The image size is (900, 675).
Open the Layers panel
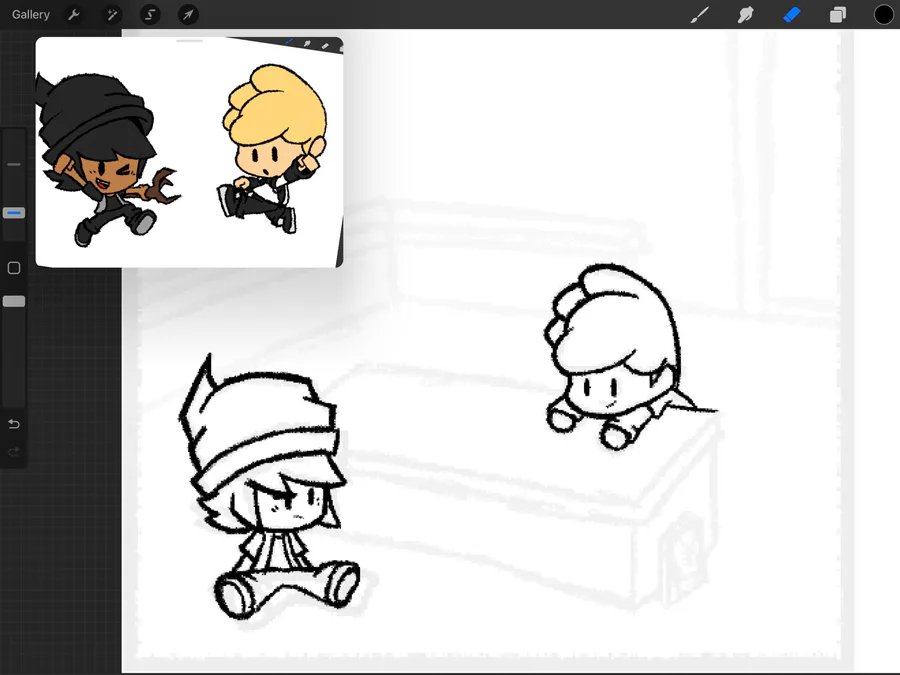click(837, 14)
